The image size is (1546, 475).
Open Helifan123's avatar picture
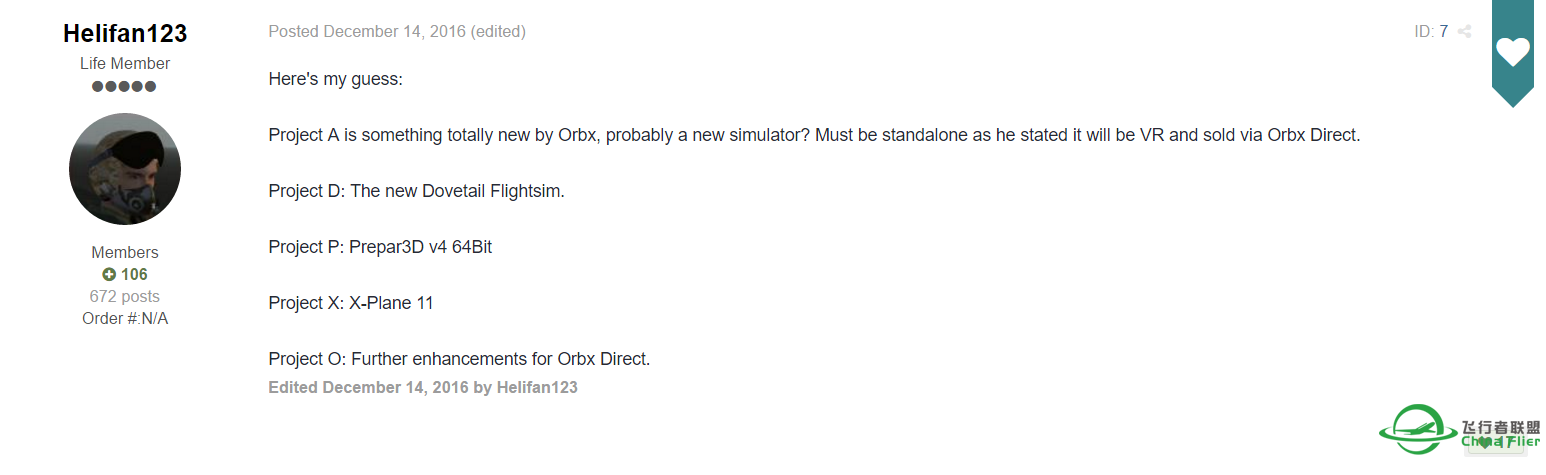point(125,169)
